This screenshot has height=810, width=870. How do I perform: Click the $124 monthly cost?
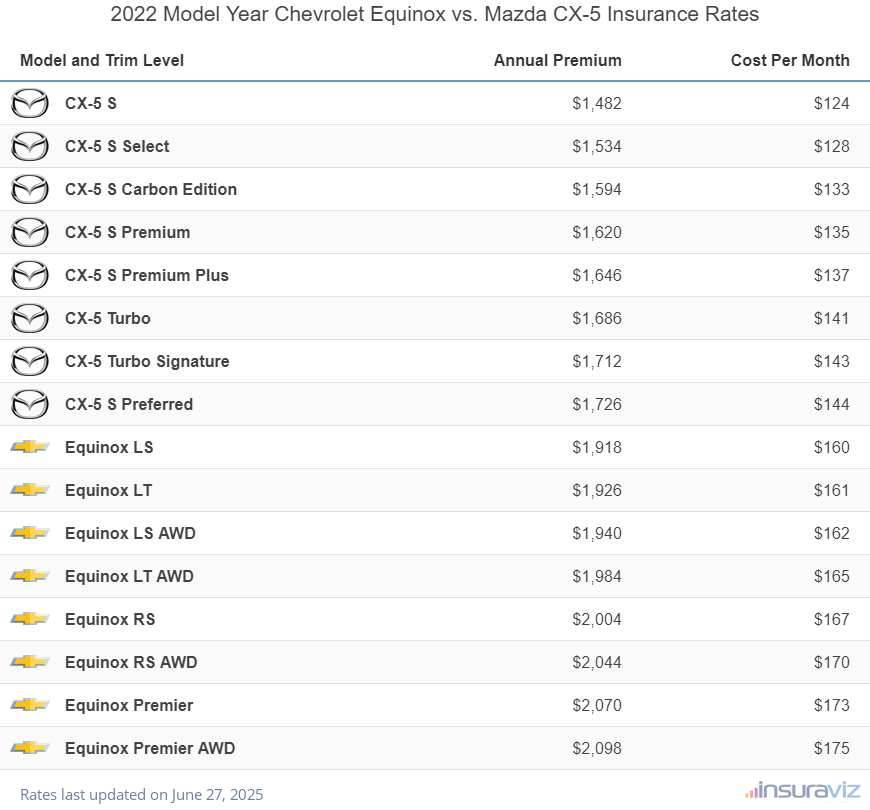click(x=832, y=103)
